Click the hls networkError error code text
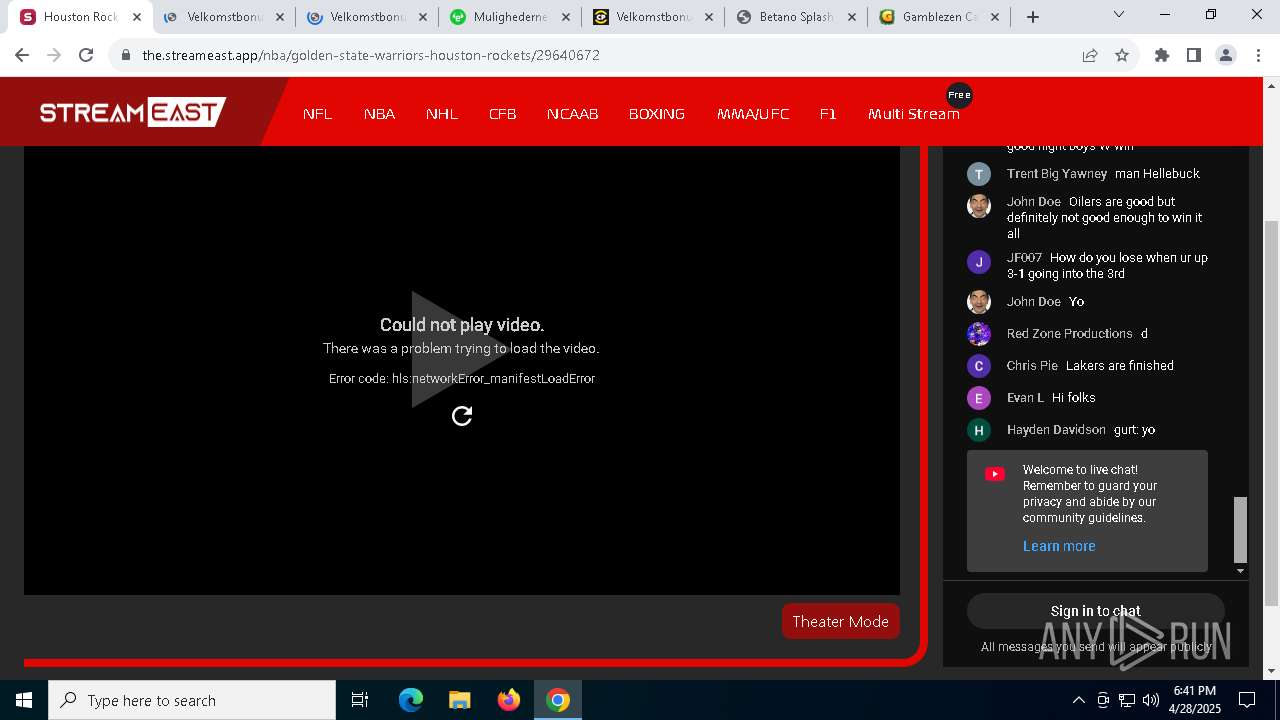The image size is (1280, 720). pyautogui.click(x=462, y=379)
